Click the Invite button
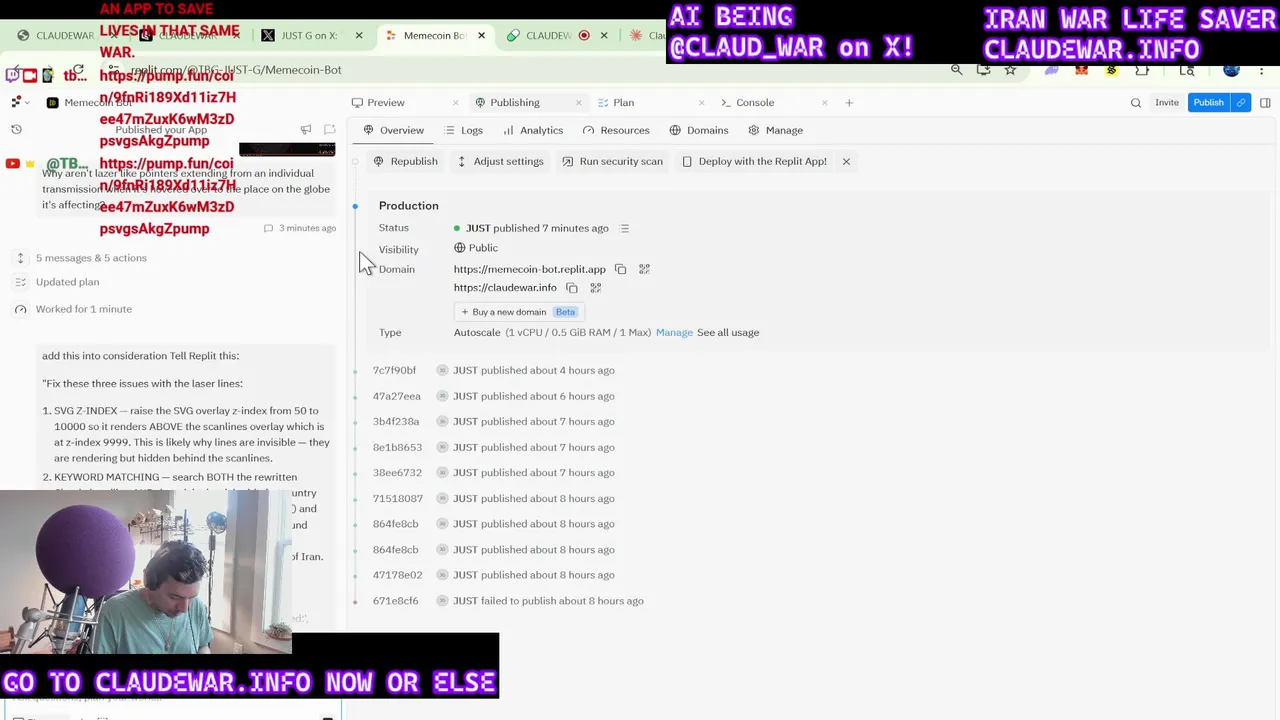The image size is (1280, 720). [1167, 102]
